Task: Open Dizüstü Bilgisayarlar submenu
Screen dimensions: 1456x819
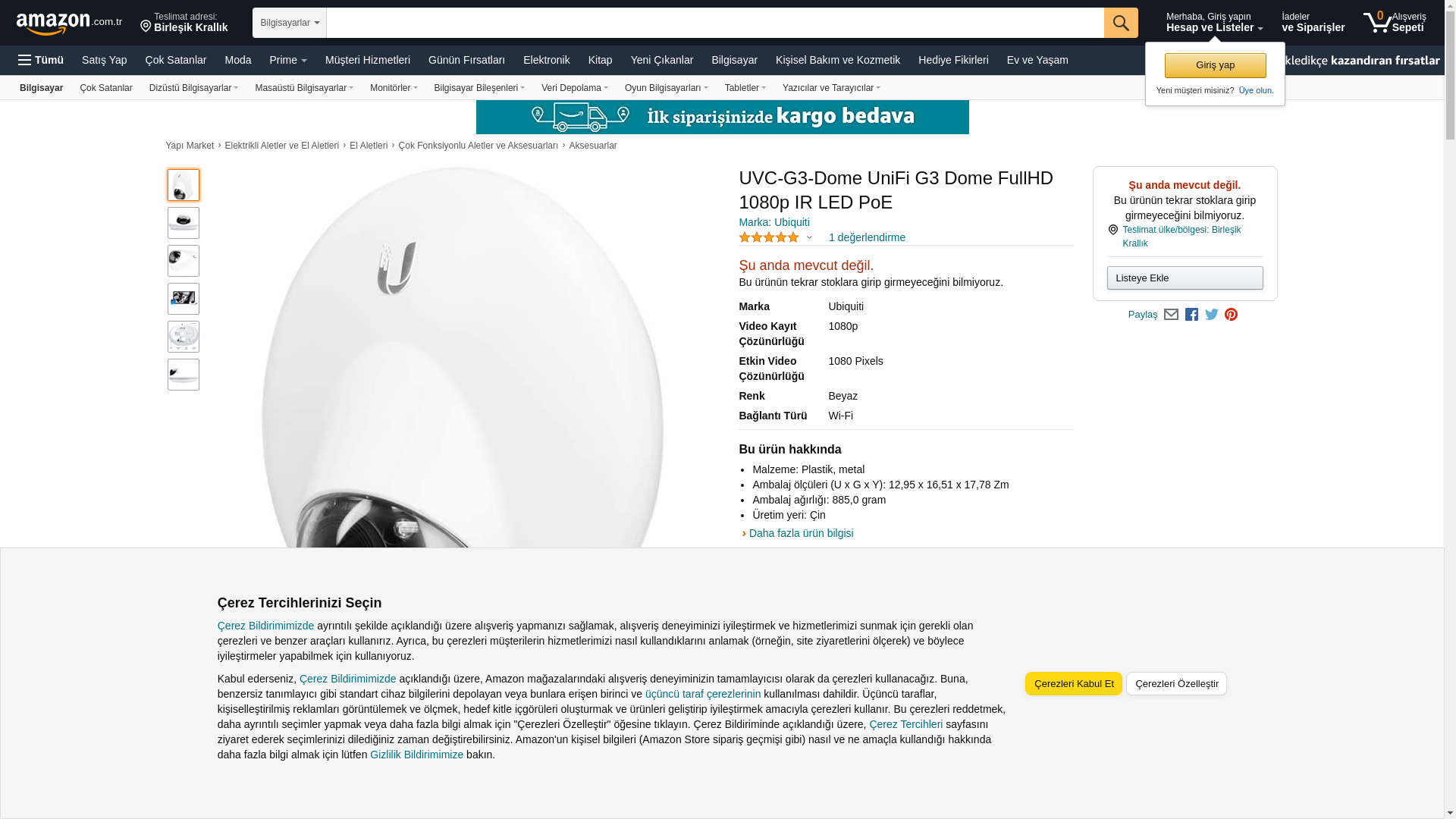Action: (x=193, y=88)
